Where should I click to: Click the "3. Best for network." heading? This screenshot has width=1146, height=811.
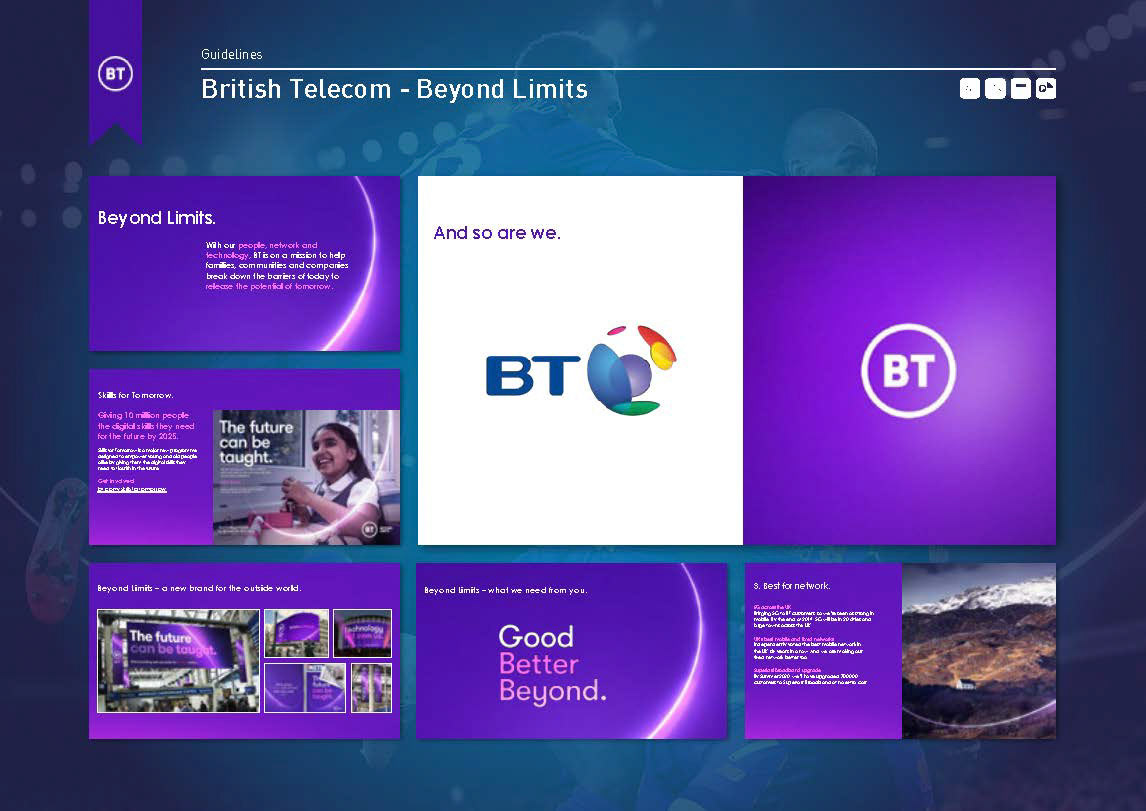(792, 586)
